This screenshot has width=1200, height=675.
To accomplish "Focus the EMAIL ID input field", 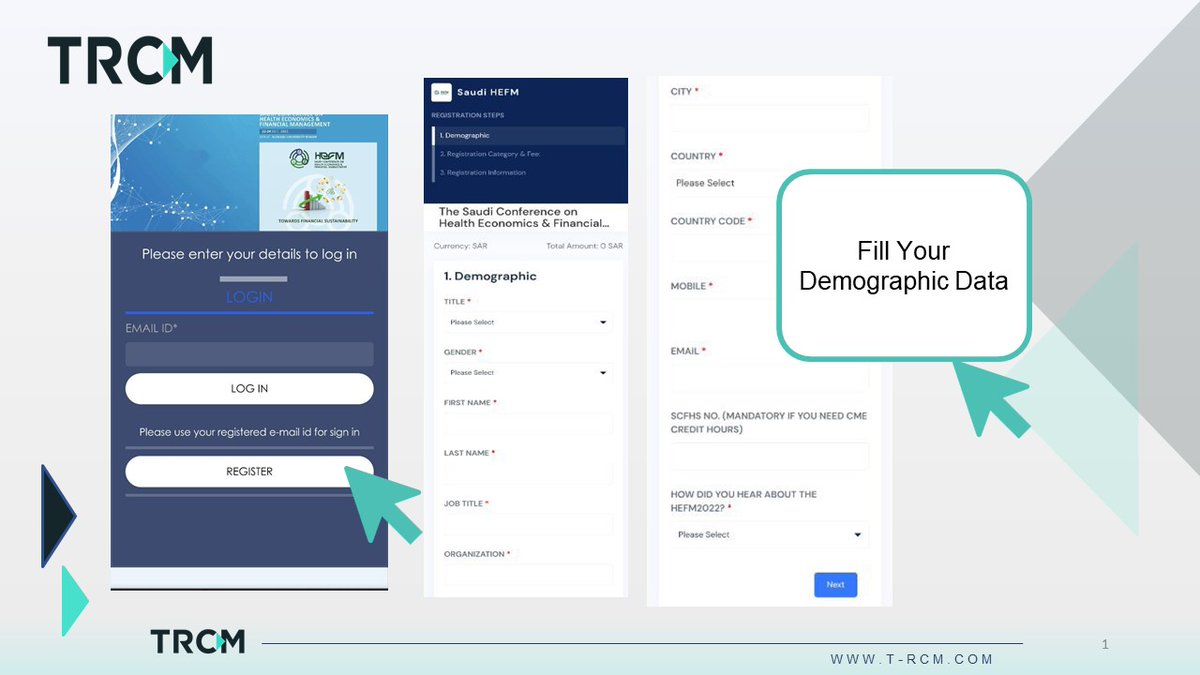I will click(x=249, y=354).
